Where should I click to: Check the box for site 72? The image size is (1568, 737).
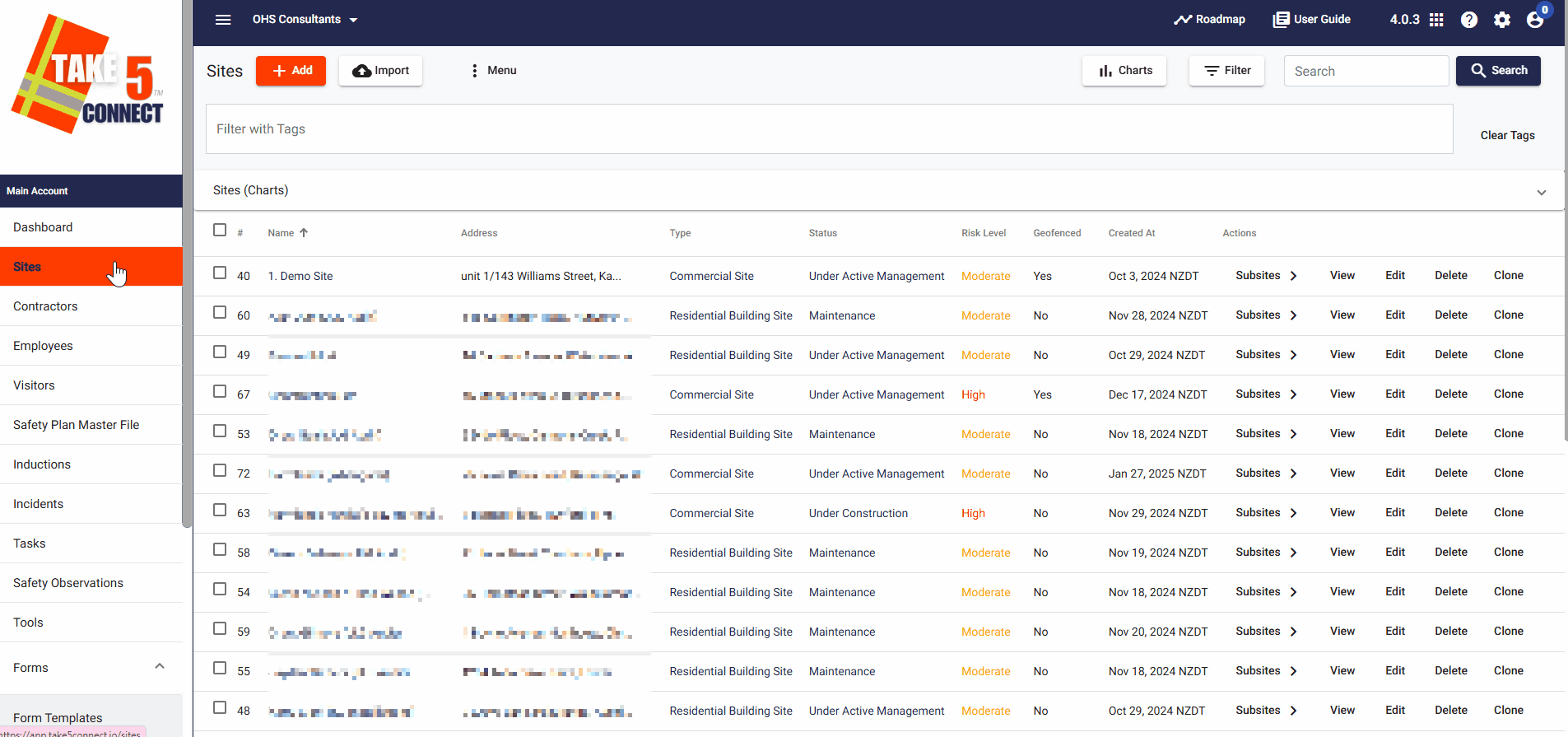click(x=220, y=470)
